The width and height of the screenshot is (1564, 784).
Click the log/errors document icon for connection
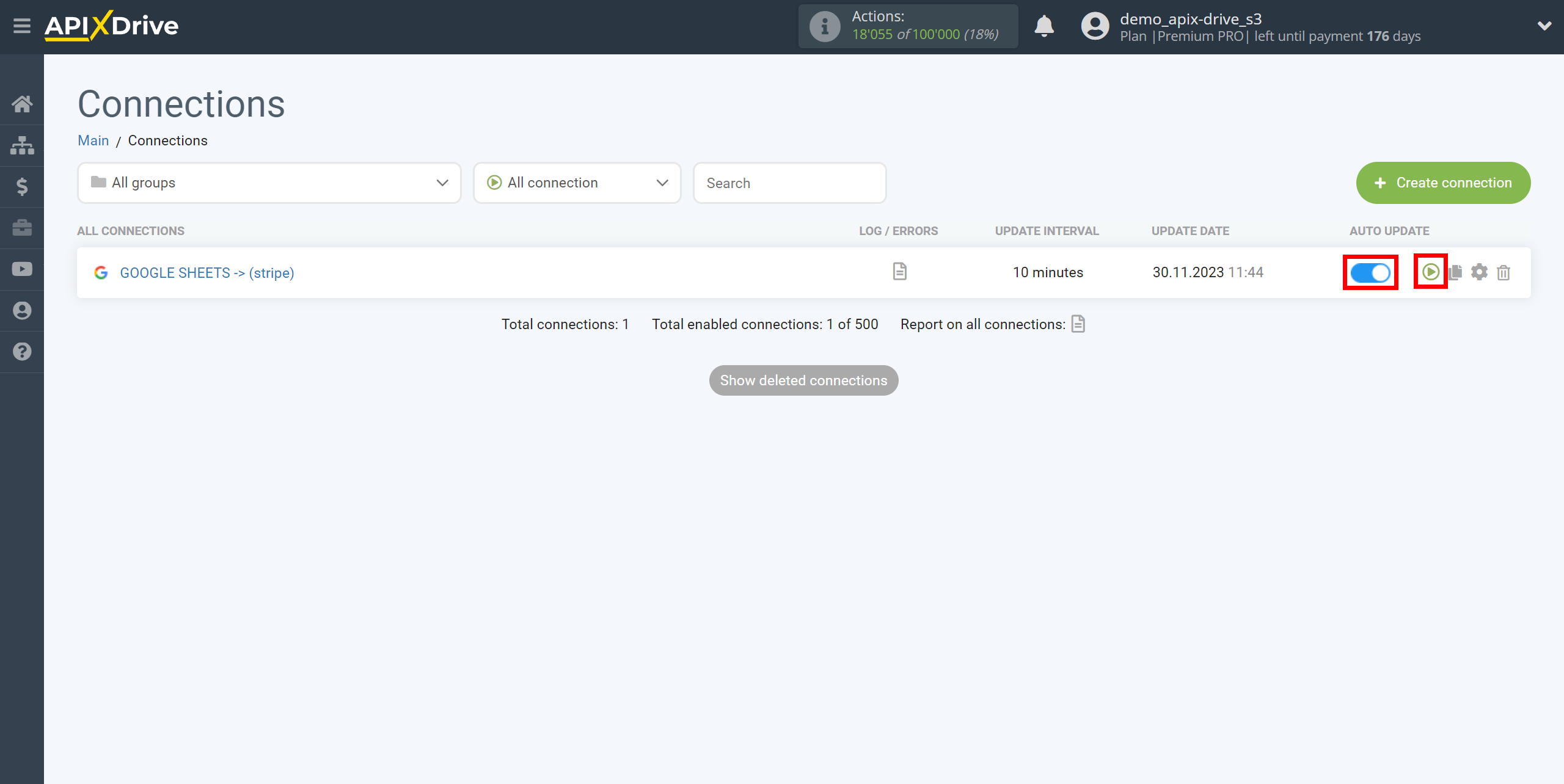(x=900, y=271)
